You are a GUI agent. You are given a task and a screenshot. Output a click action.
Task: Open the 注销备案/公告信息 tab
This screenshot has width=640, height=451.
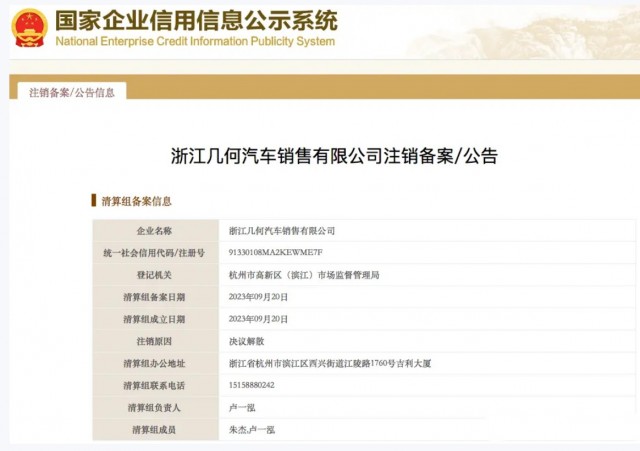(72, 92)
